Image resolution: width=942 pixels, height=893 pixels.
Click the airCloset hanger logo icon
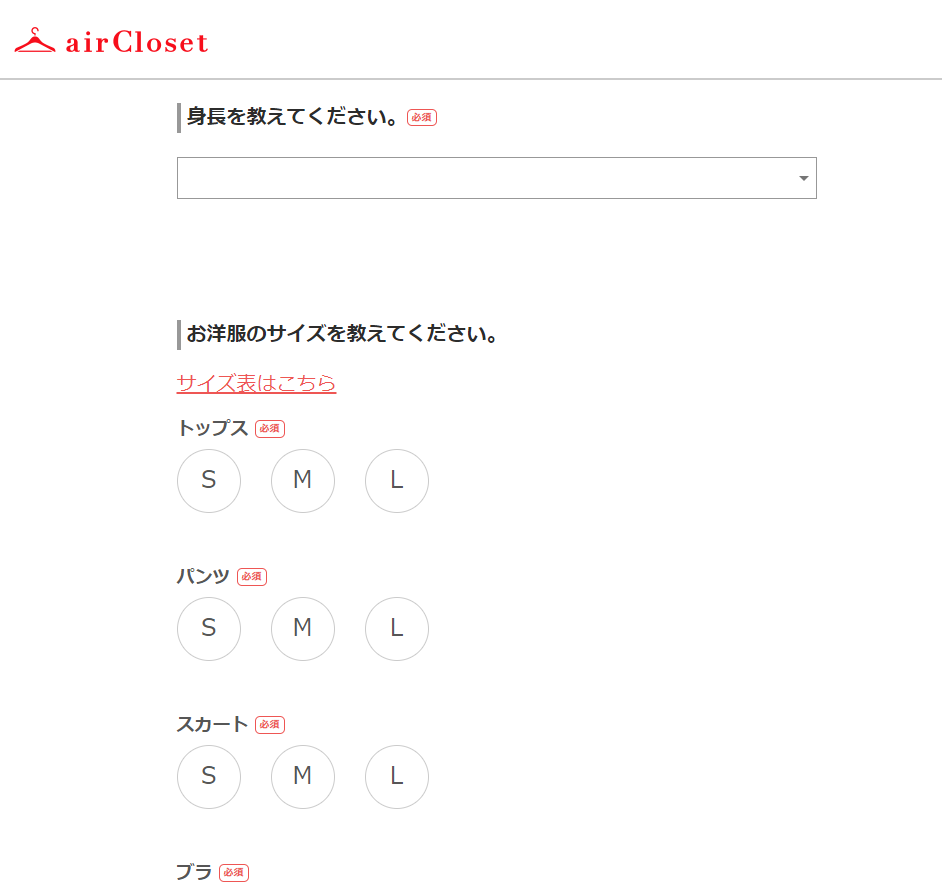pos(35,40)
